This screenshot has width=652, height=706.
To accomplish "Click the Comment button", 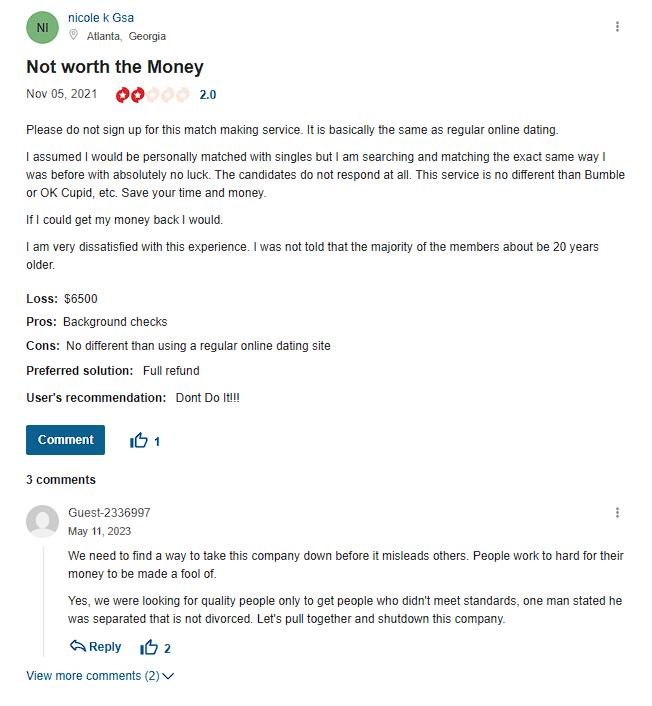I will (x=65, y=440).
